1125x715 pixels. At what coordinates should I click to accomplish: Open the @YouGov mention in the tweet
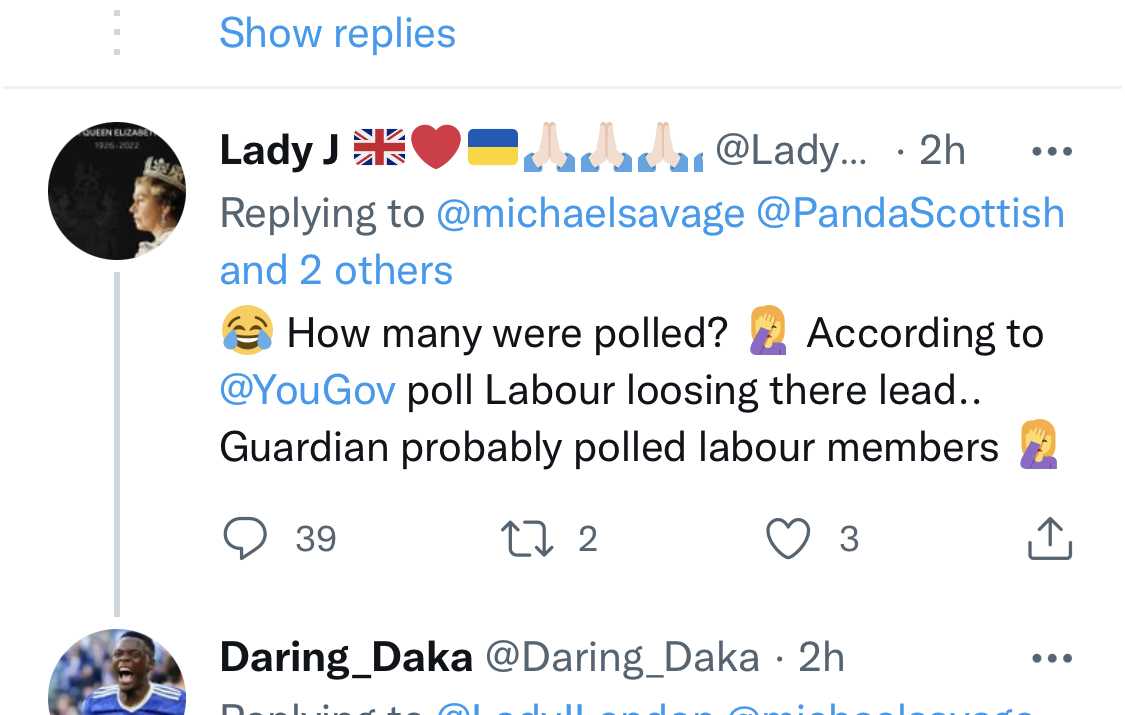tap(307, 390)
